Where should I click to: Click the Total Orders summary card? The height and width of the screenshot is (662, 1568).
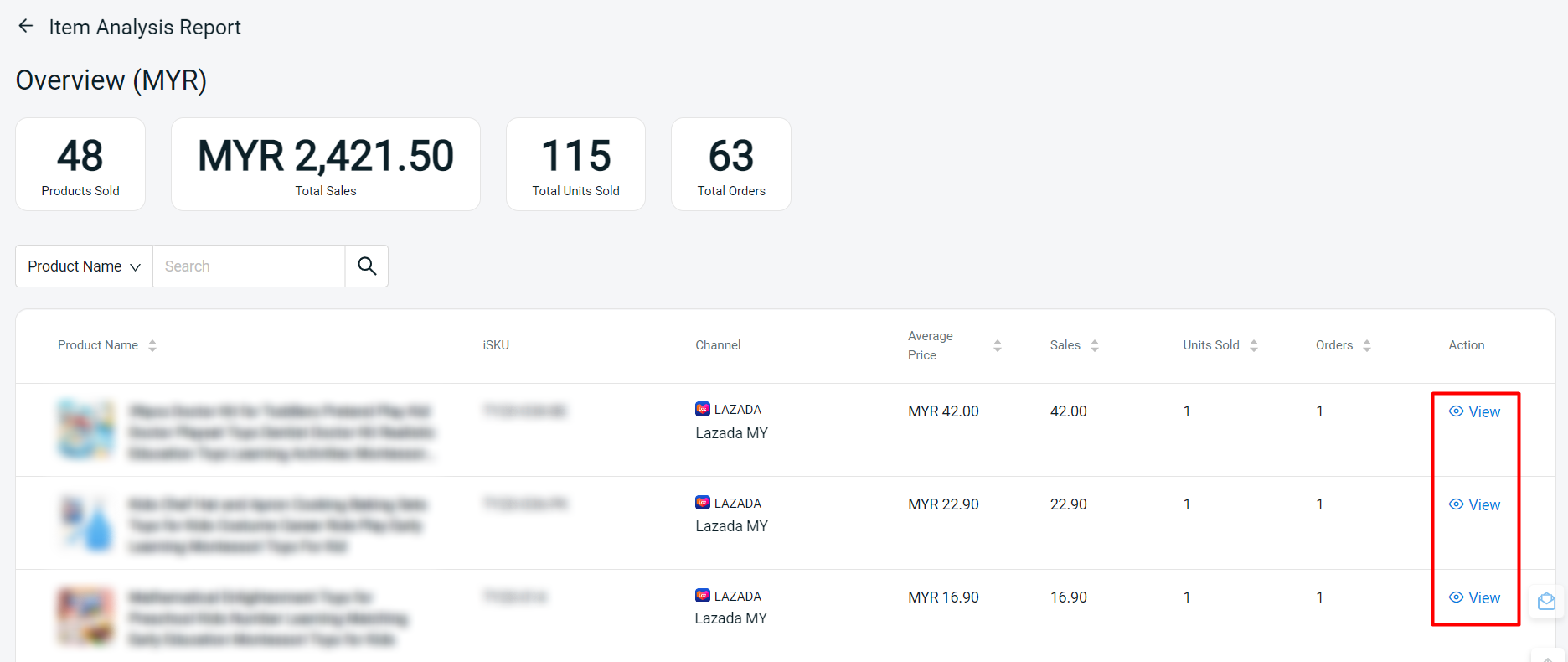tap(731, 164)
